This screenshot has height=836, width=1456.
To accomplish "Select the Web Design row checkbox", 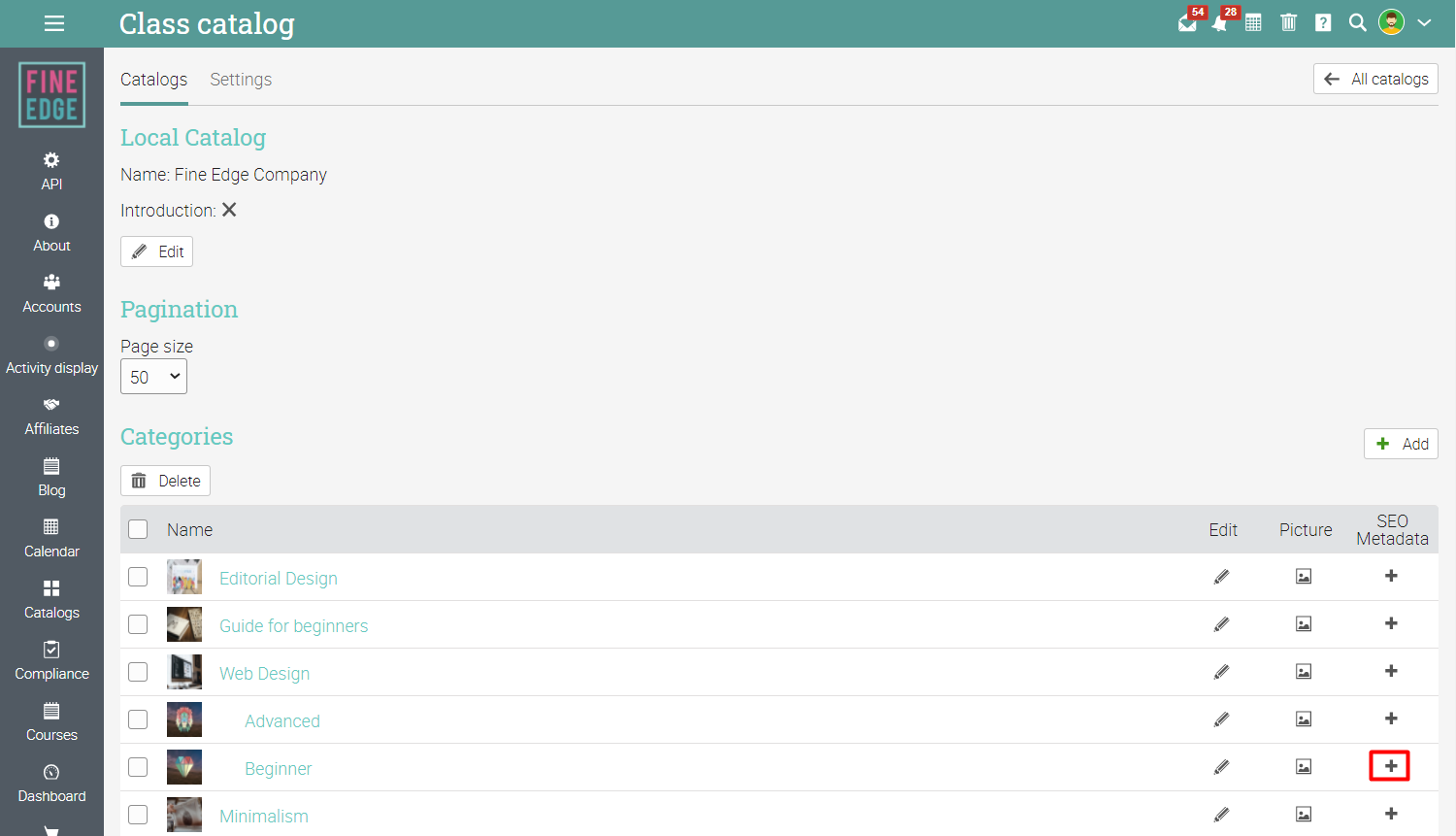I will tap(138, 672).
